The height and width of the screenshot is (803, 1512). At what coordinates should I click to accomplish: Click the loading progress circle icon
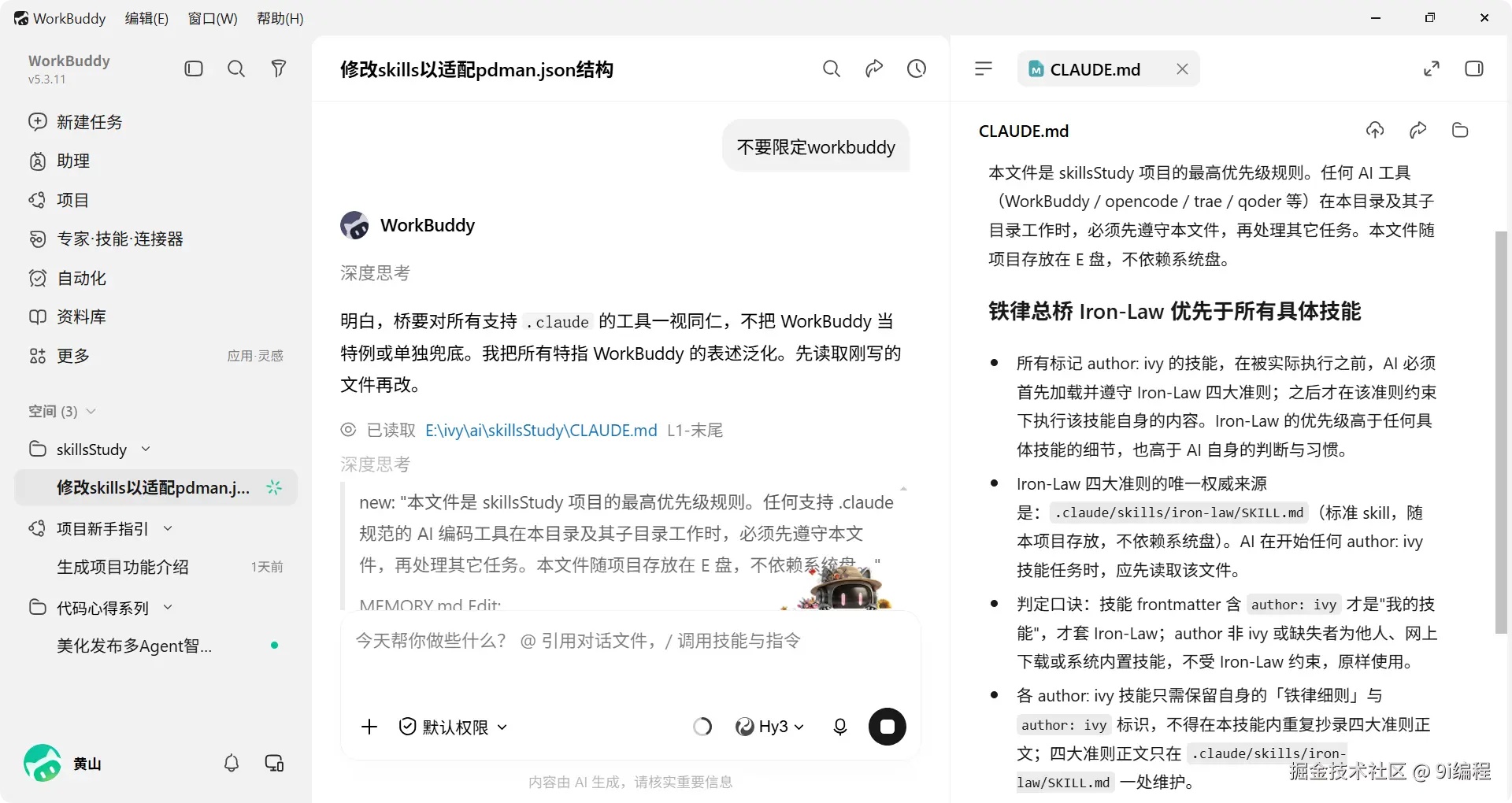tap(702, 727)
